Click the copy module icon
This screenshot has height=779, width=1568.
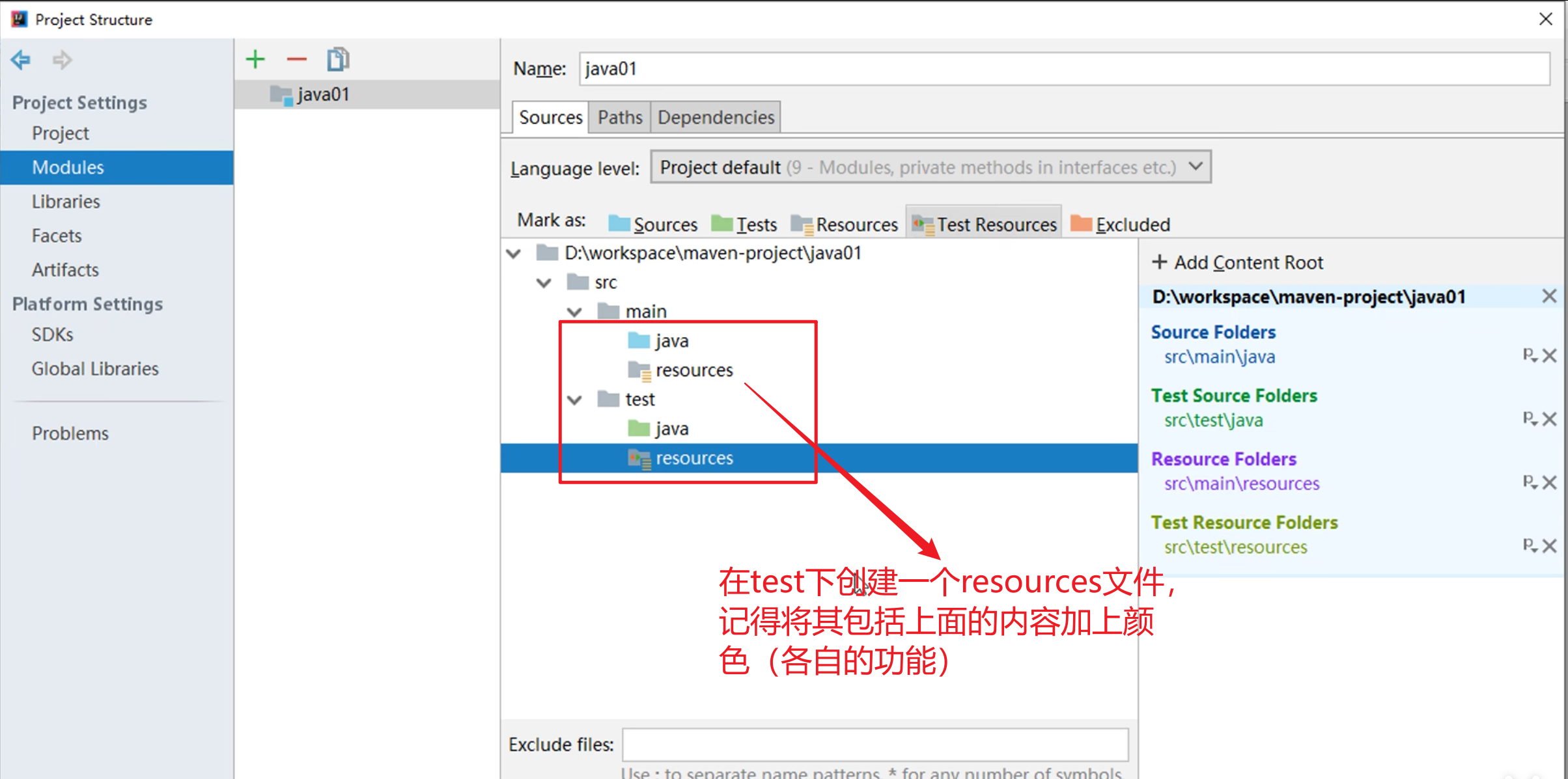point(338,60)
